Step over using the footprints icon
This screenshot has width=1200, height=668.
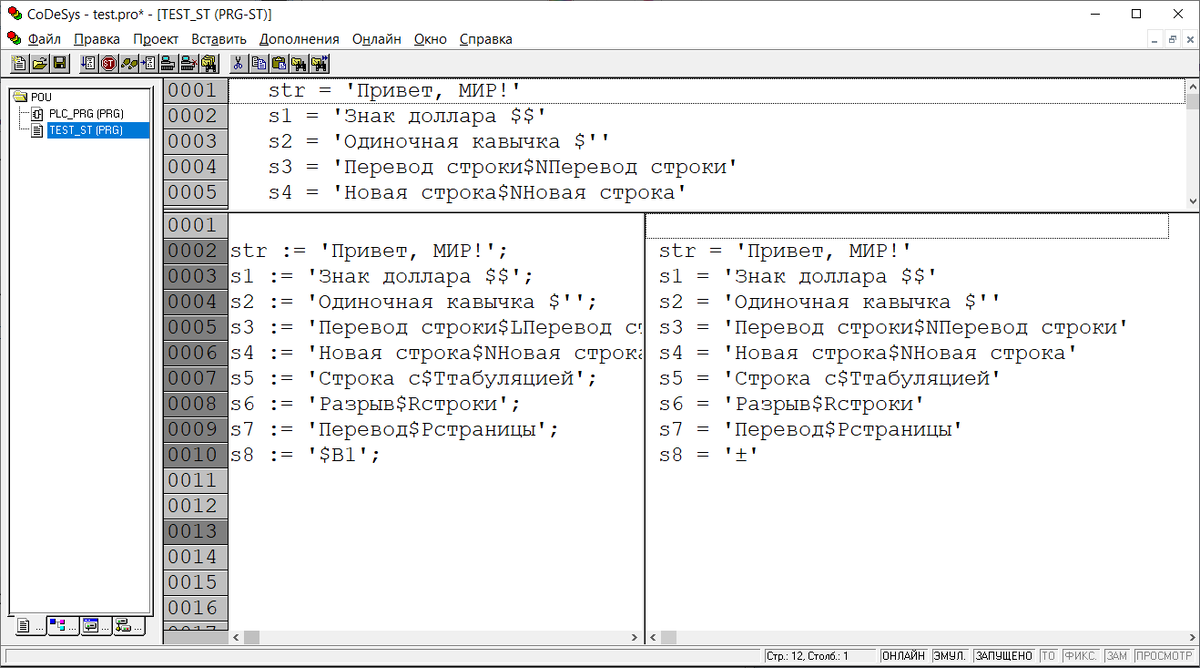click(129, 64)
